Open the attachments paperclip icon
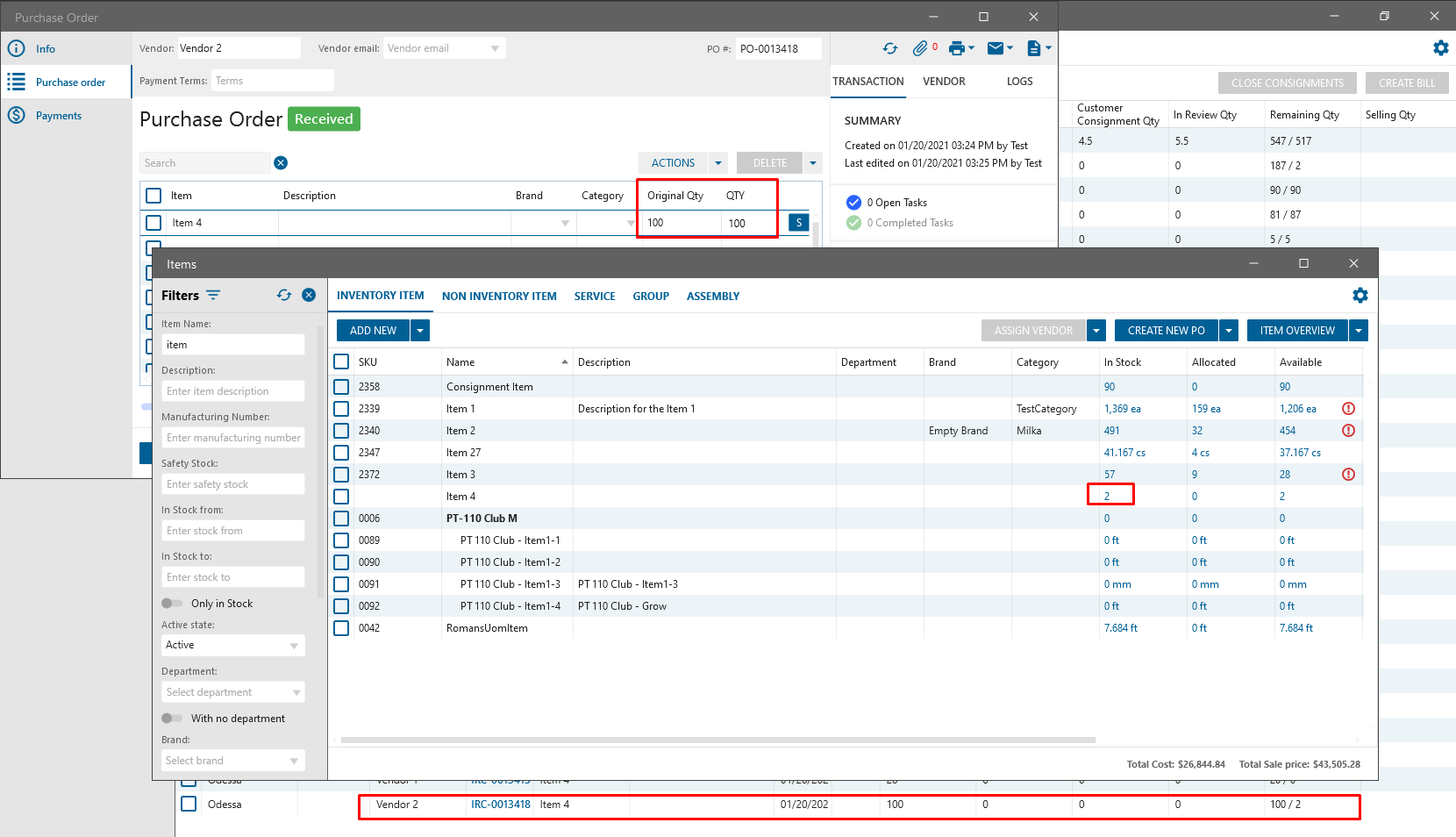The height and width of the screenshot is (837, 1456). [920, 49]
